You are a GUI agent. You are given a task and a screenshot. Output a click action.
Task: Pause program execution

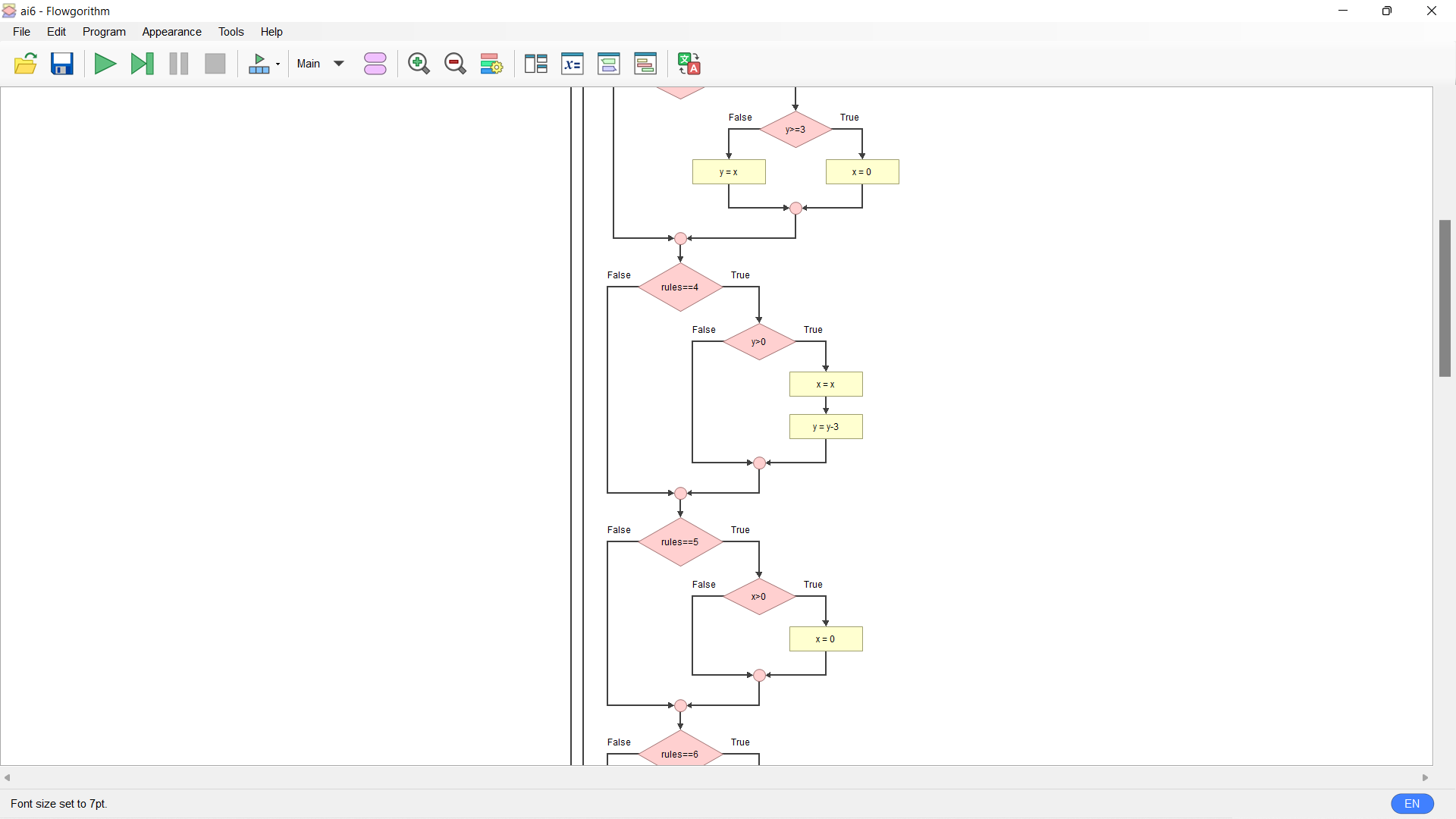(178, 64)
